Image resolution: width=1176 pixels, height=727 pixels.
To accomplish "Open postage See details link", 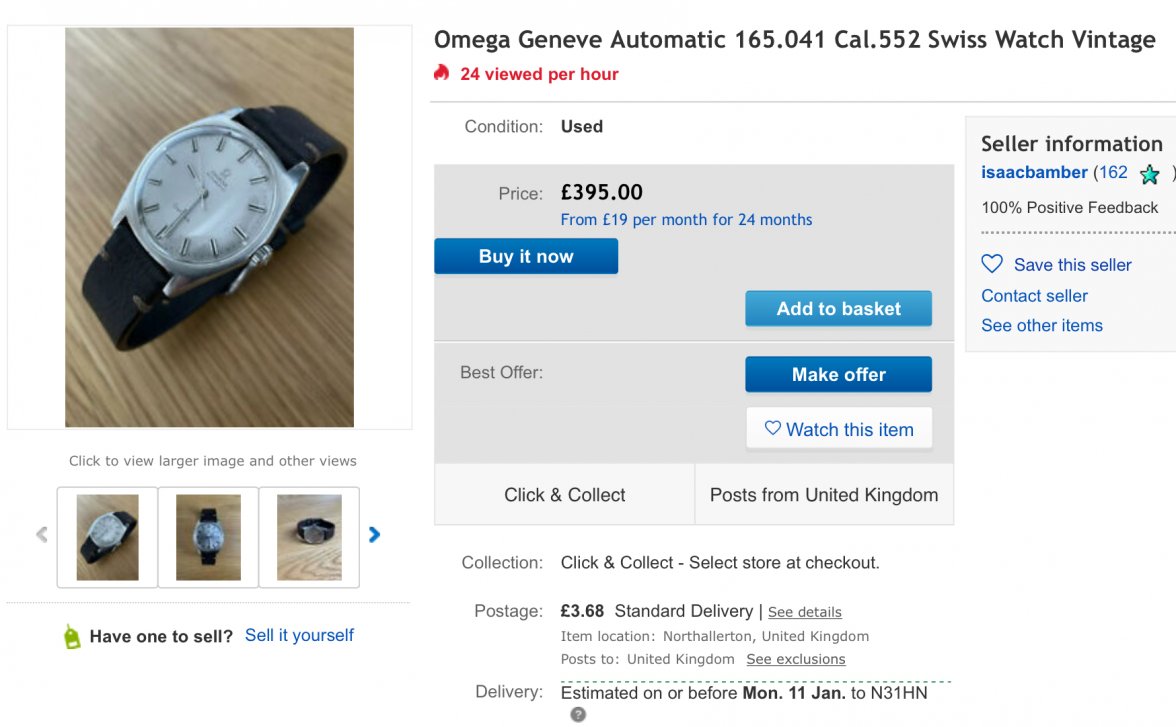I will [804, 612].
